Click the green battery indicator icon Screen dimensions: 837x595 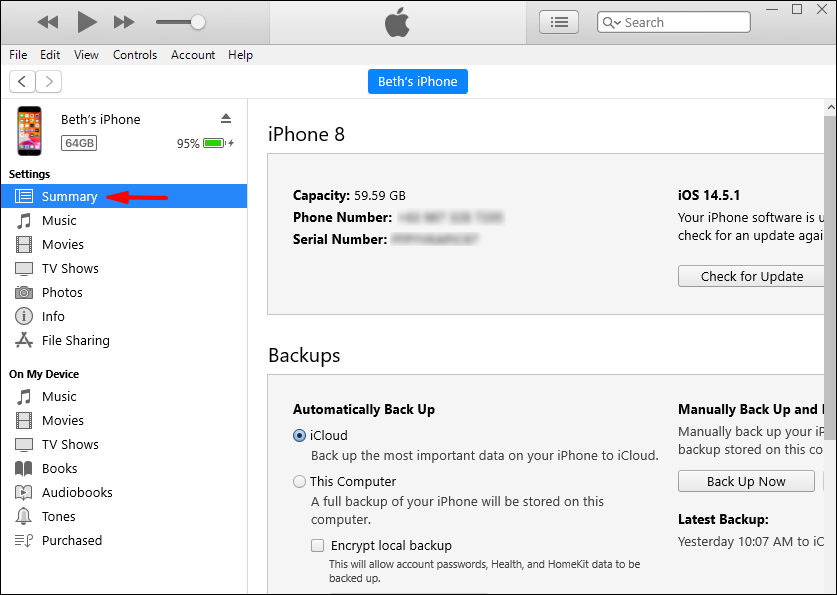(214, 143)
